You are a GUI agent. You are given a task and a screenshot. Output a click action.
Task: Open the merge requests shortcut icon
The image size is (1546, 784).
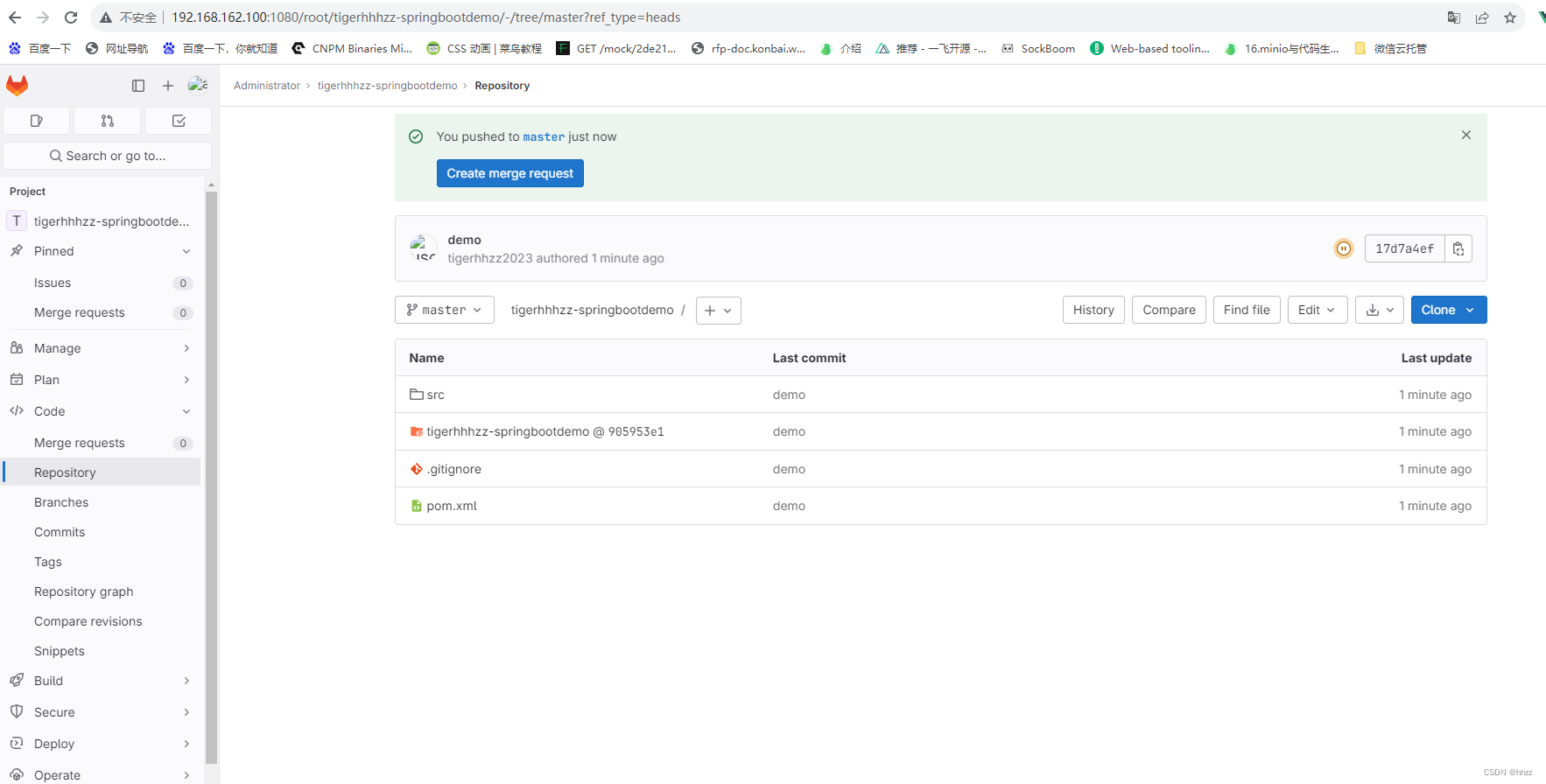click(108, 121)
